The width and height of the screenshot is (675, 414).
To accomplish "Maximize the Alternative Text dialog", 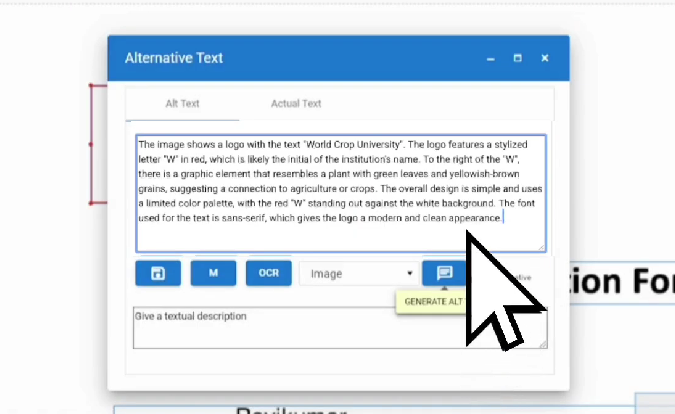I will pyautogui.click(x=517, y=59).
